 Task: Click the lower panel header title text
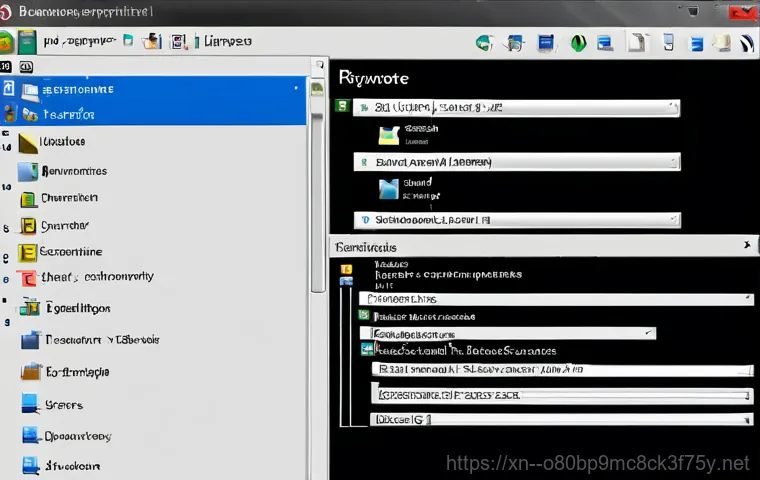coord(366,246)
